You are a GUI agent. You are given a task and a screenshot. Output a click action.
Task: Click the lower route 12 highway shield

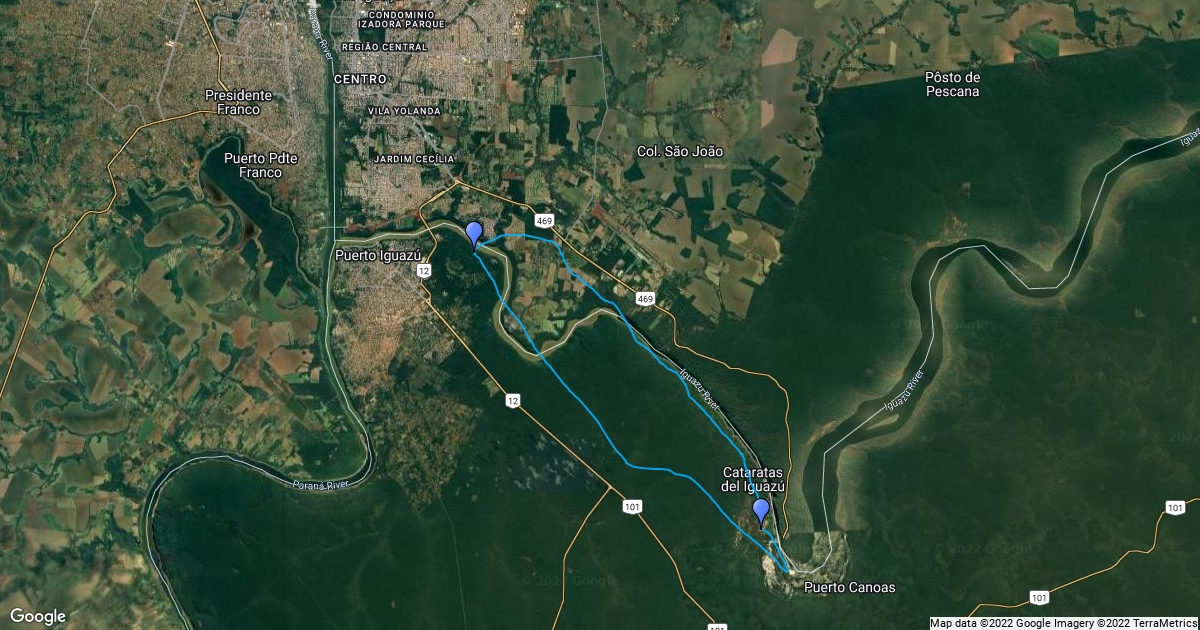pyautogui.click(x=513, y=400)
